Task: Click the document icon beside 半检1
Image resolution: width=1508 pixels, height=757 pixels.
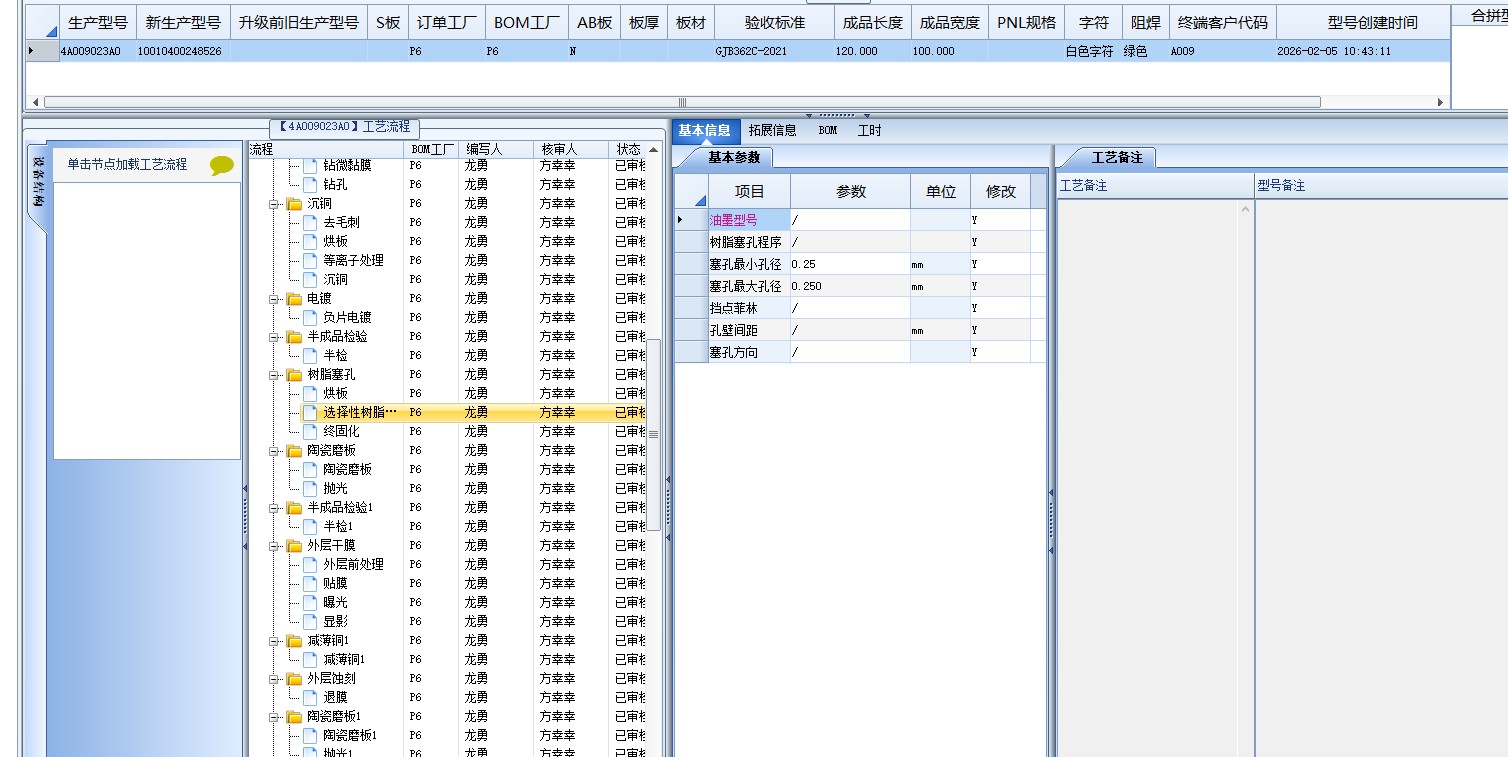Action: (x=310, y=527)
